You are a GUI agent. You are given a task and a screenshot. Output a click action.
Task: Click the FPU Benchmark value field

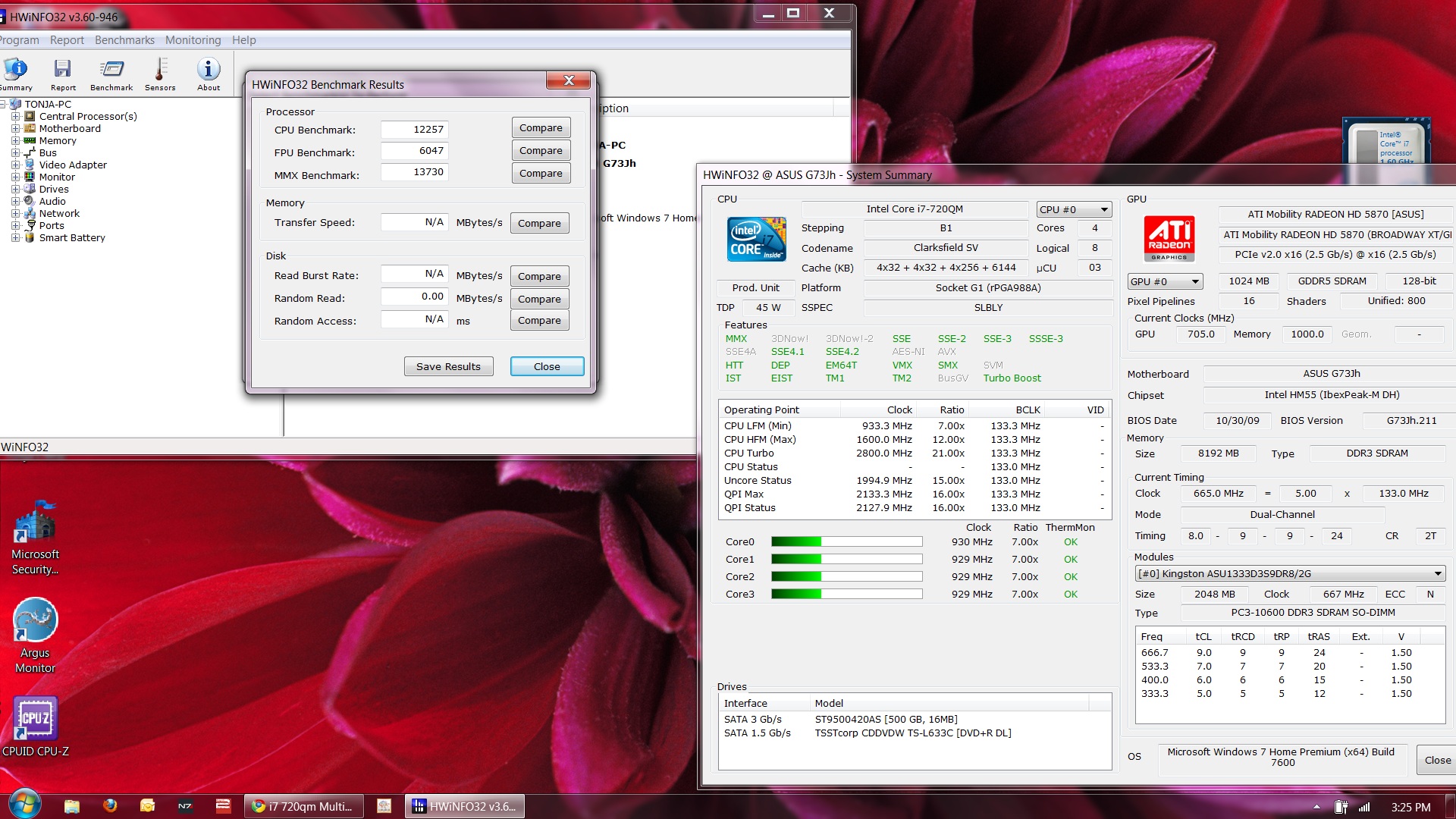pyautogui.click(x=414, y=151)
